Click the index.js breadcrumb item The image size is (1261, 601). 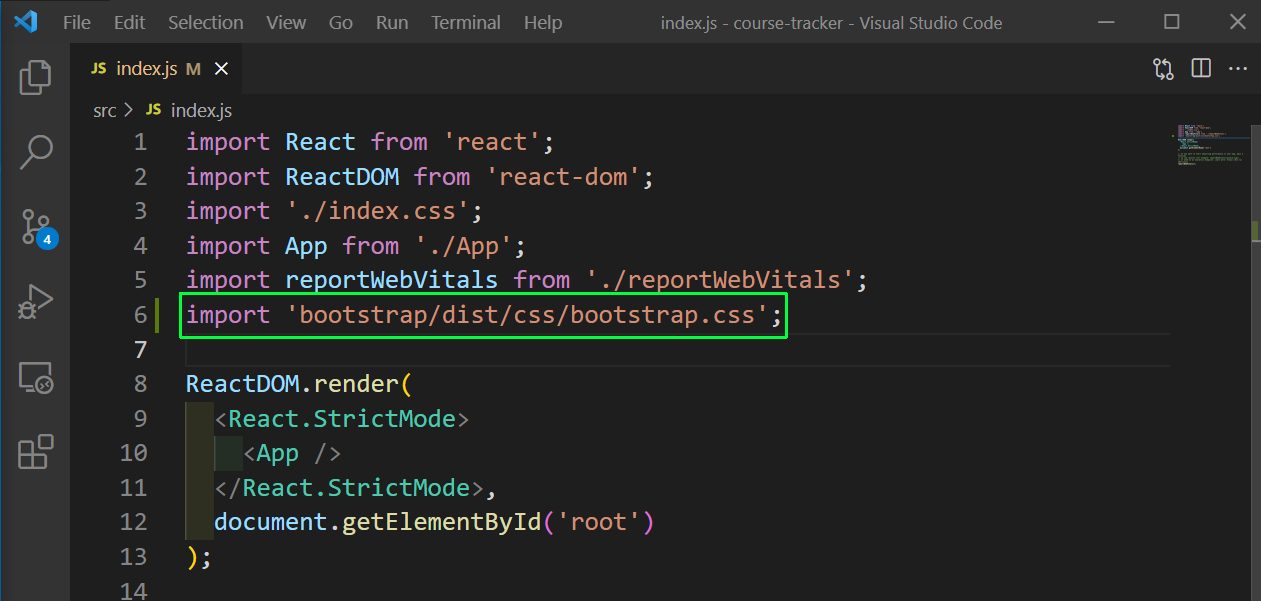tap(201, 111)
